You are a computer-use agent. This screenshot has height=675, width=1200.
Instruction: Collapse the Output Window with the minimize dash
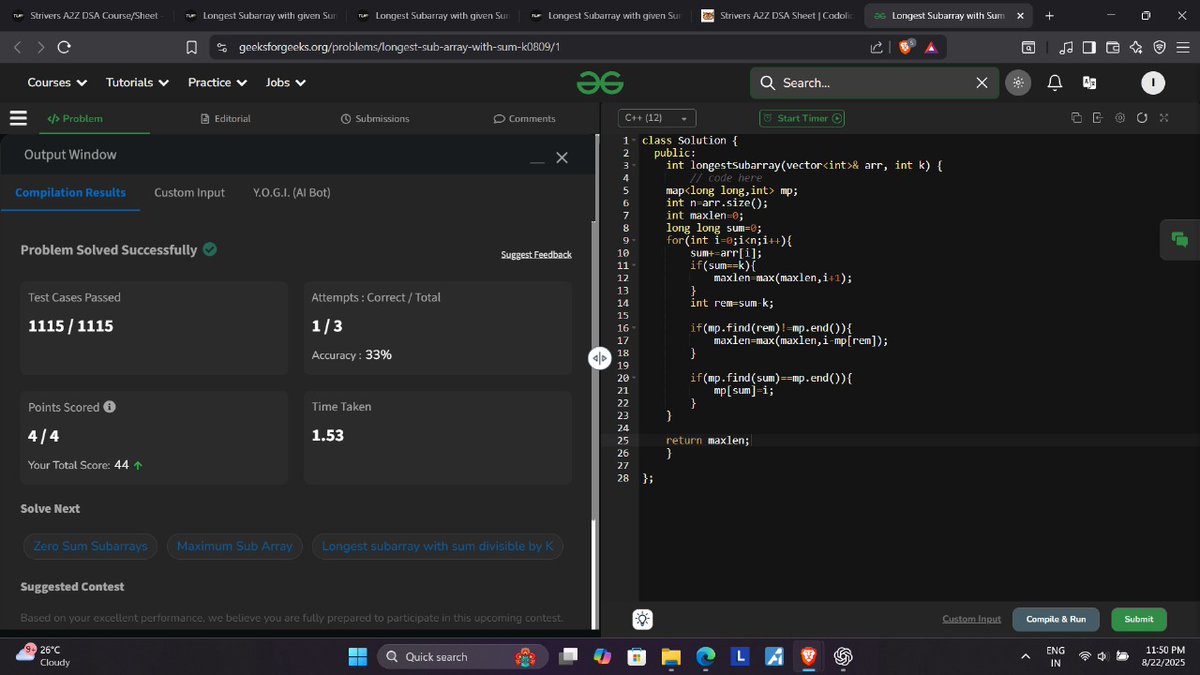tap(536, 157)
